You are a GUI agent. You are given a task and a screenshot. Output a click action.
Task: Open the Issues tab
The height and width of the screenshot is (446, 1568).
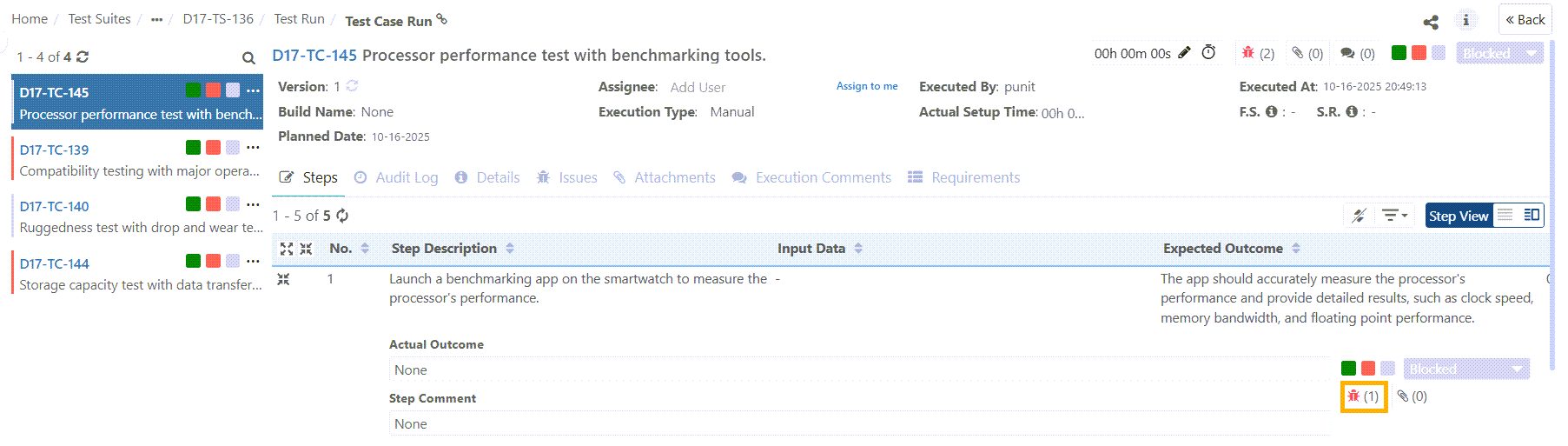coord(567,177)
